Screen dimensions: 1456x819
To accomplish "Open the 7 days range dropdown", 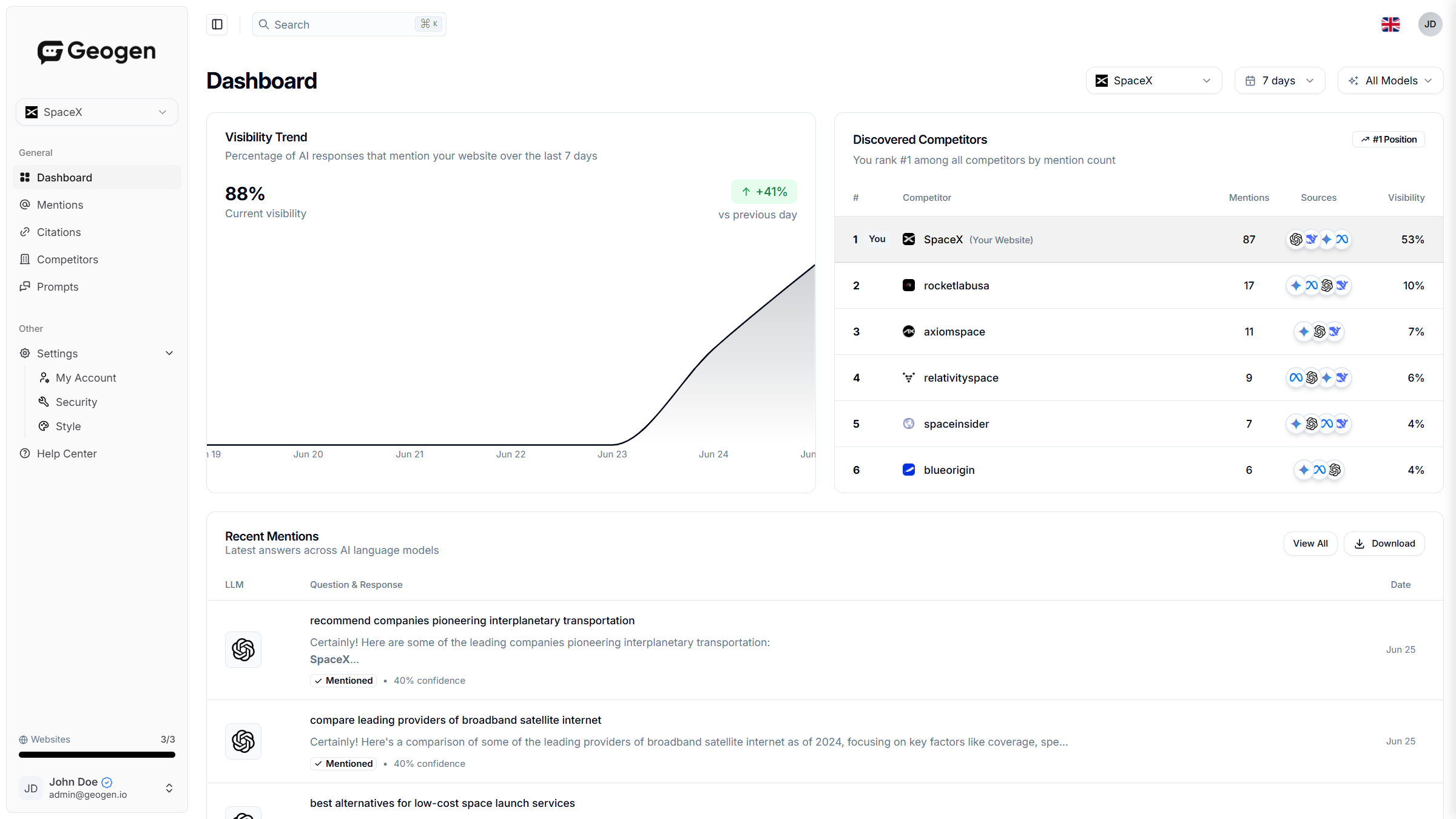I will (1280, 81).
